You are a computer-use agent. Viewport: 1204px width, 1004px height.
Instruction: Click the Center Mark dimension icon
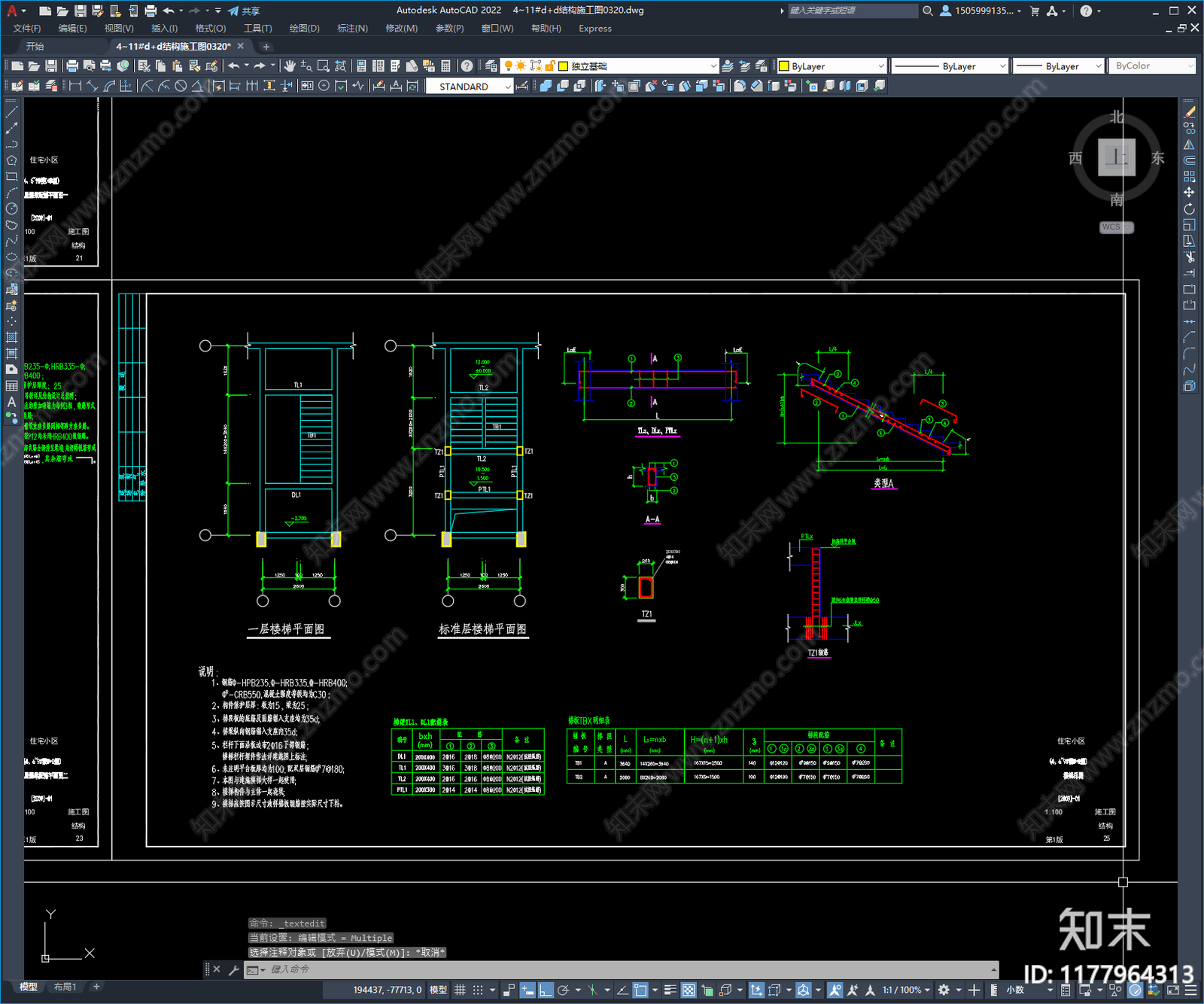click(x=324, y=86)
